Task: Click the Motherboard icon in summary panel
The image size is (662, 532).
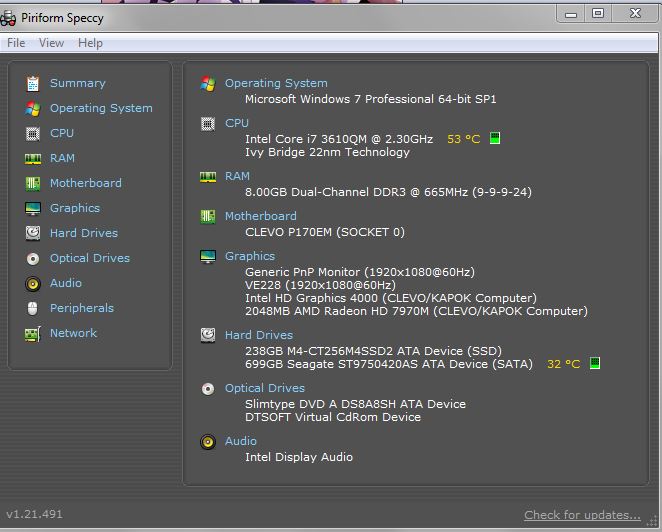Action: point(208,217)
